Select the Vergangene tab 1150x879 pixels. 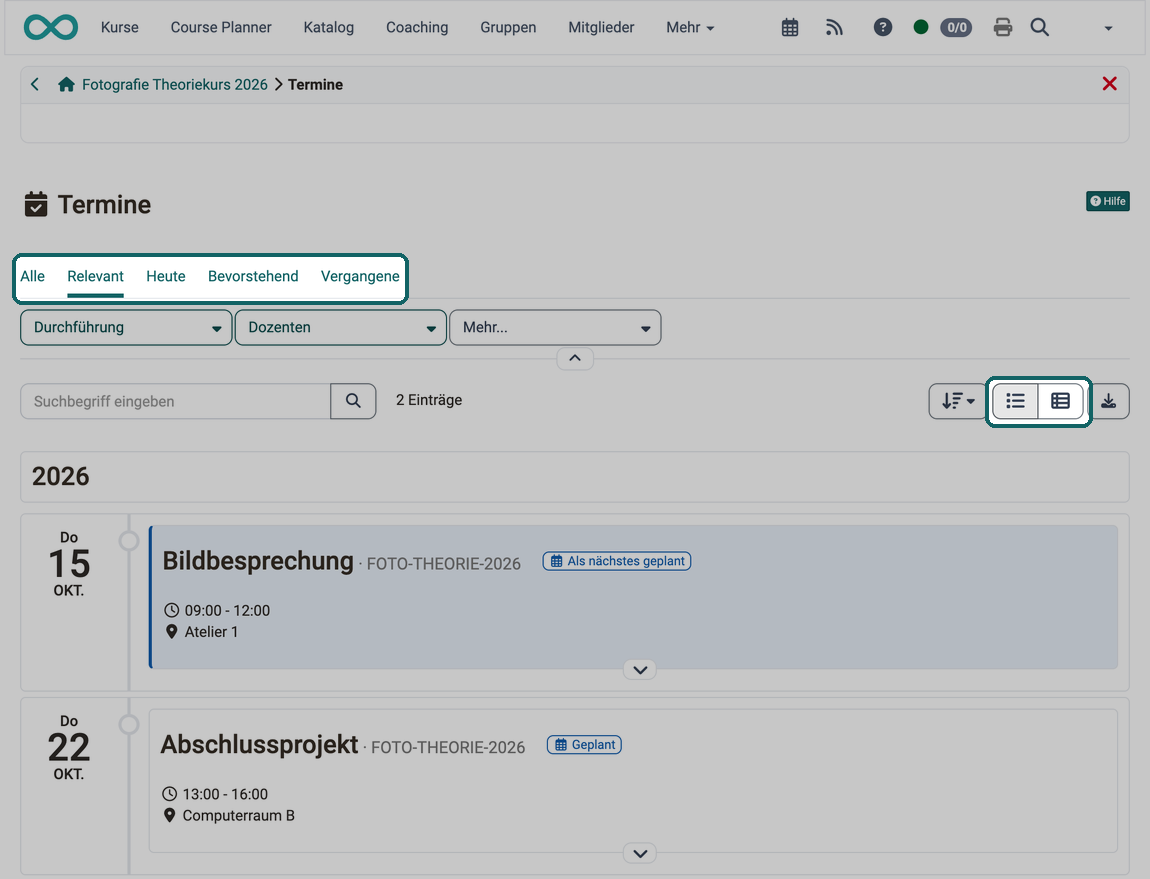[360, 277]
